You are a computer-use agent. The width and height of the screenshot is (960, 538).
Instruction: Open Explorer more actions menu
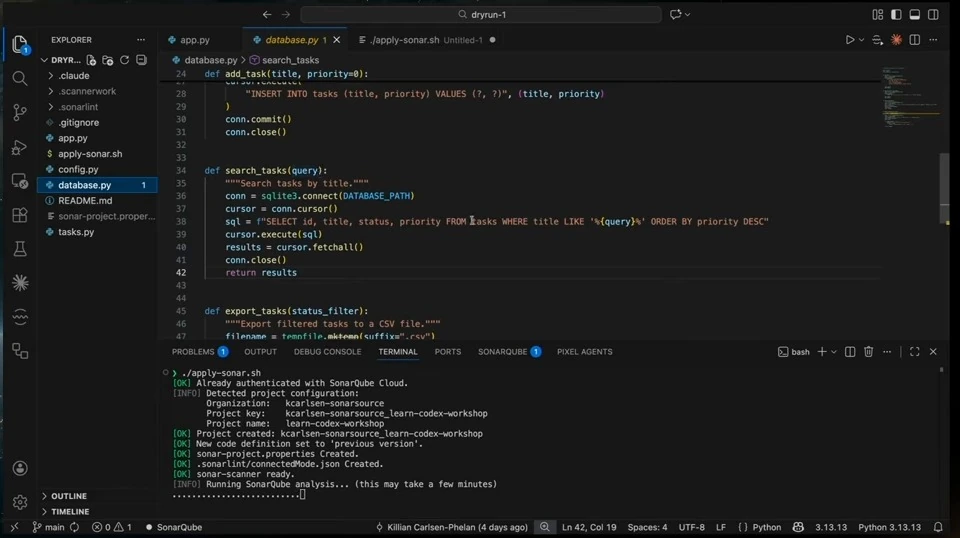[x=141, y=40]
